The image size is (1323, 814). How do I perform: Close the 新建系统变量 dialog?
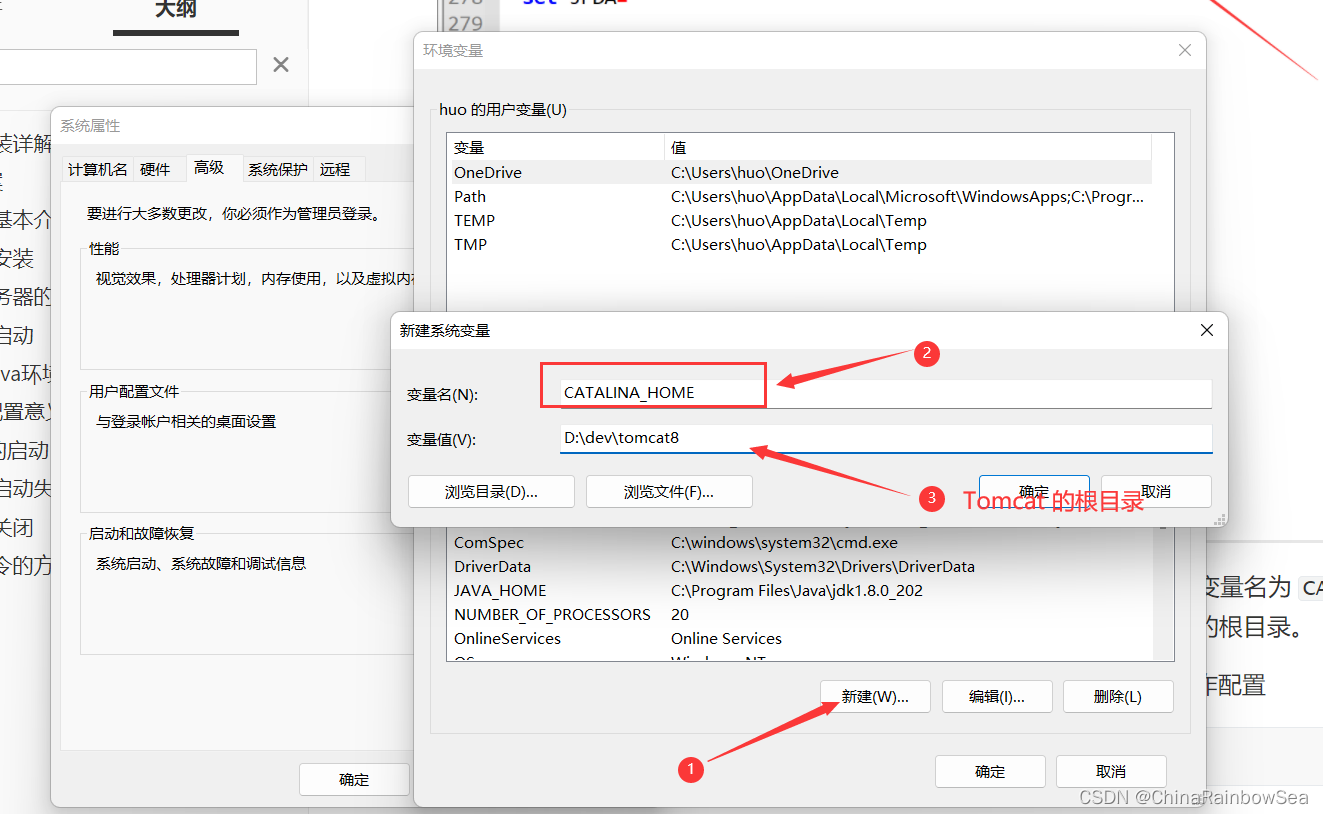pos(1206,330)
